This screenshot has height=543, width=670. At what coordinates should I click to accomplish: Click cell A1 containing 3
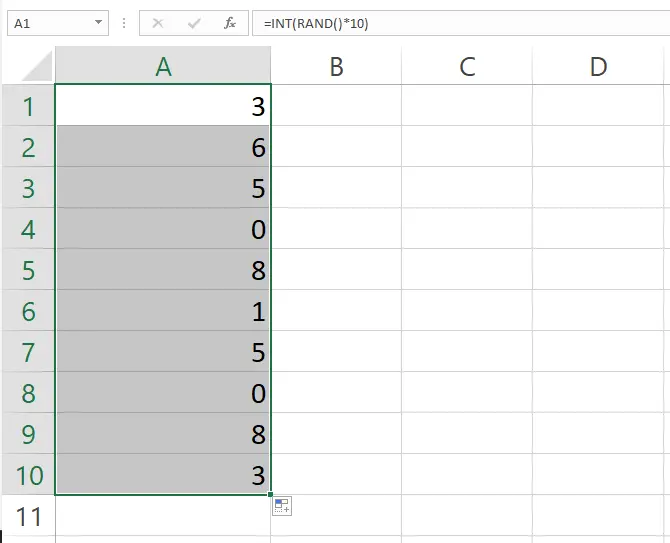163,106
